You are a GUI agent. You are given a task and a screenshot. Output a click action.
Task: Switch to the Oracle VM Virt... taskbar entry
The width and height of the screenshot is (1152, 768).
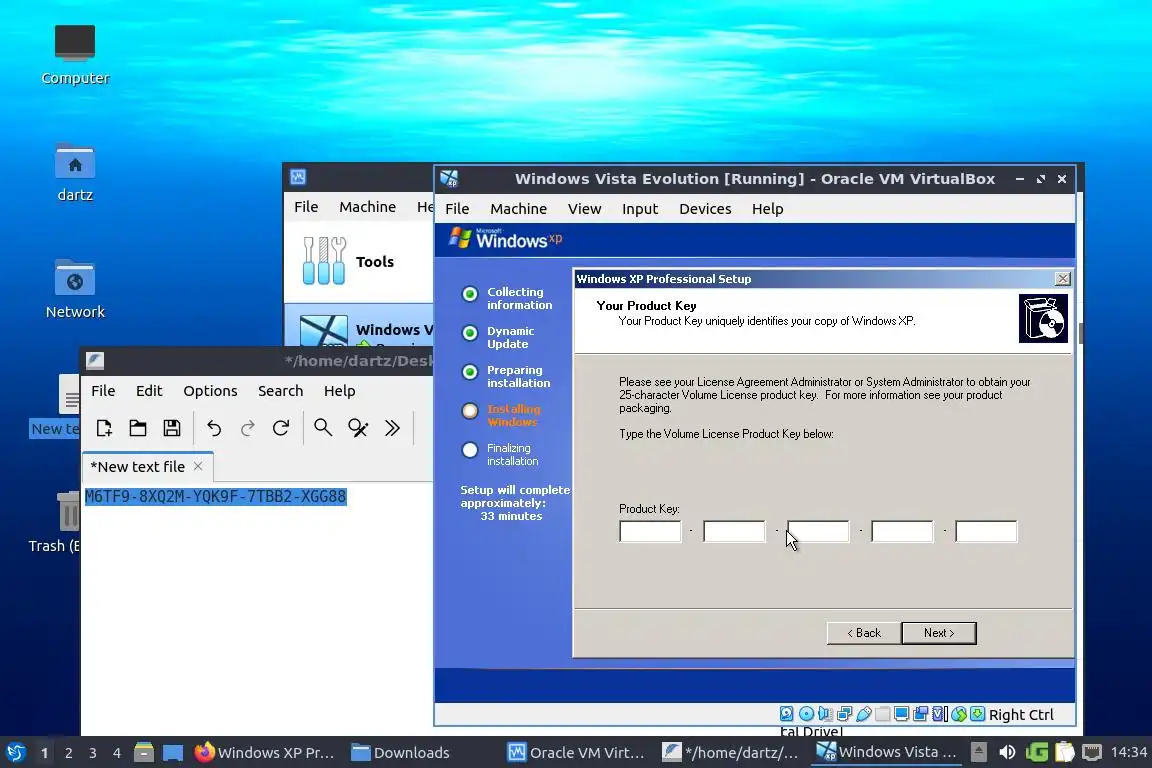point(577,753)
